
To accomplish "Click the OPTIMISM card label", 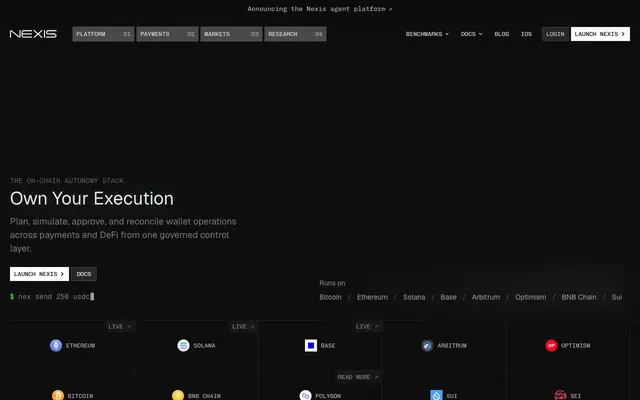I will pyautogui.click(x=576, y=346).
